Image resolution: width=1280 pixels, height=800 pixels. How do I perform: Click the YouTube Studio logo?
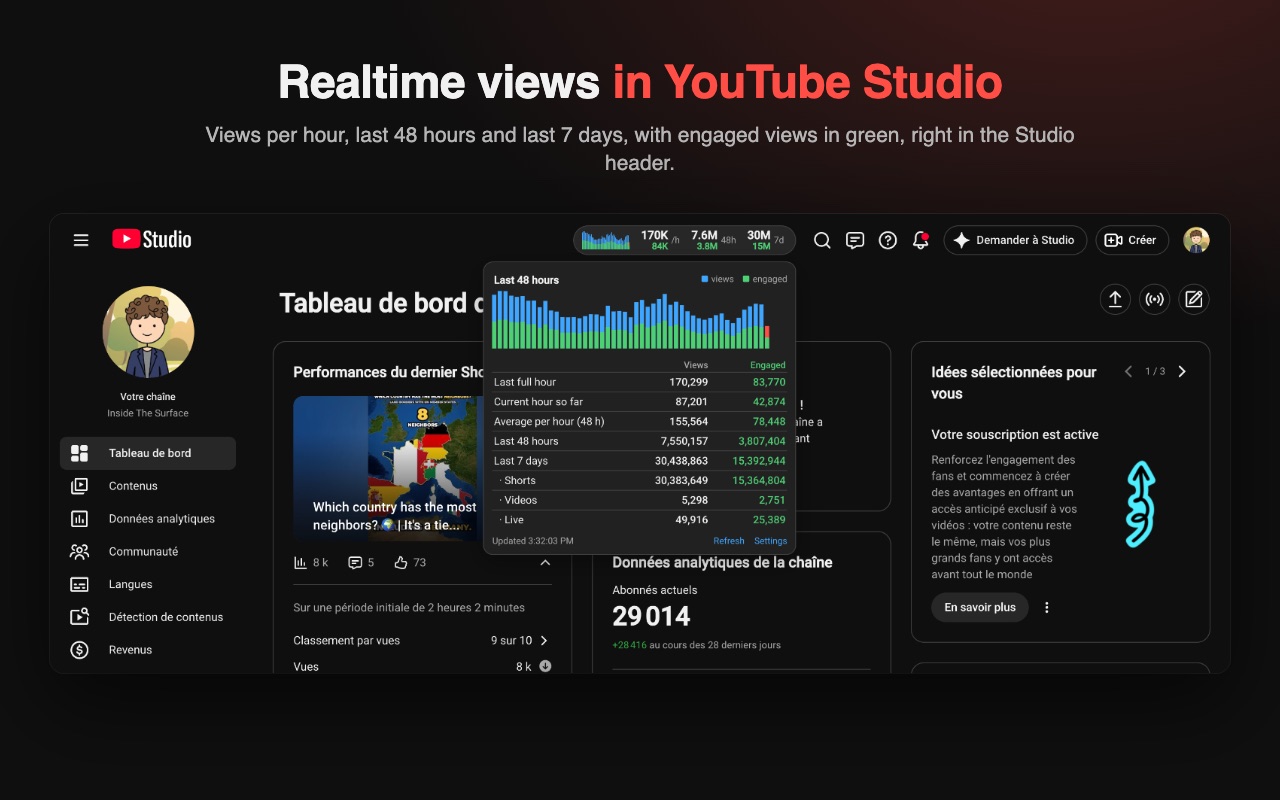click(x=152, y=240)
